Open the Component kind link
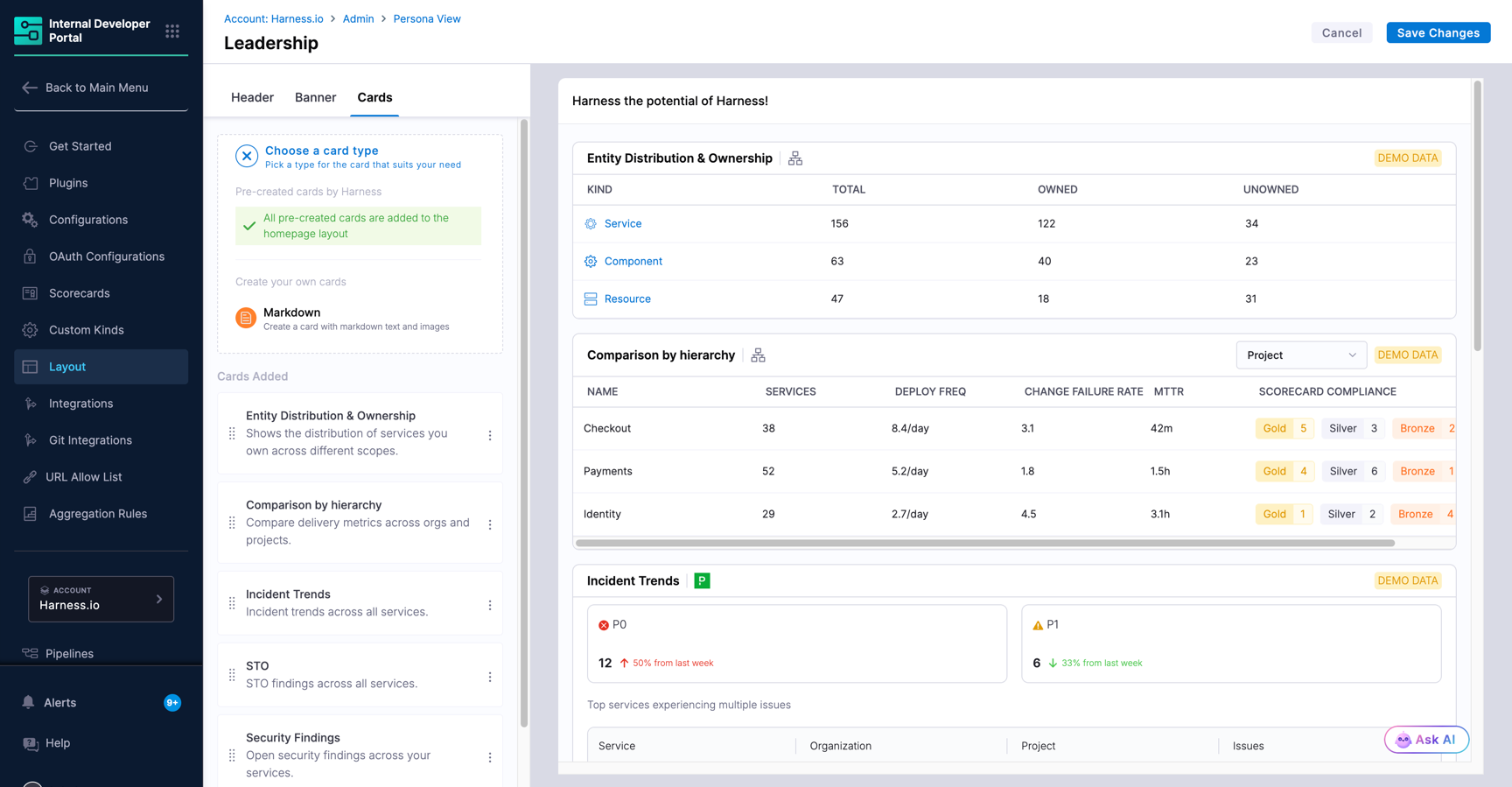 click(x=633, y=261)
